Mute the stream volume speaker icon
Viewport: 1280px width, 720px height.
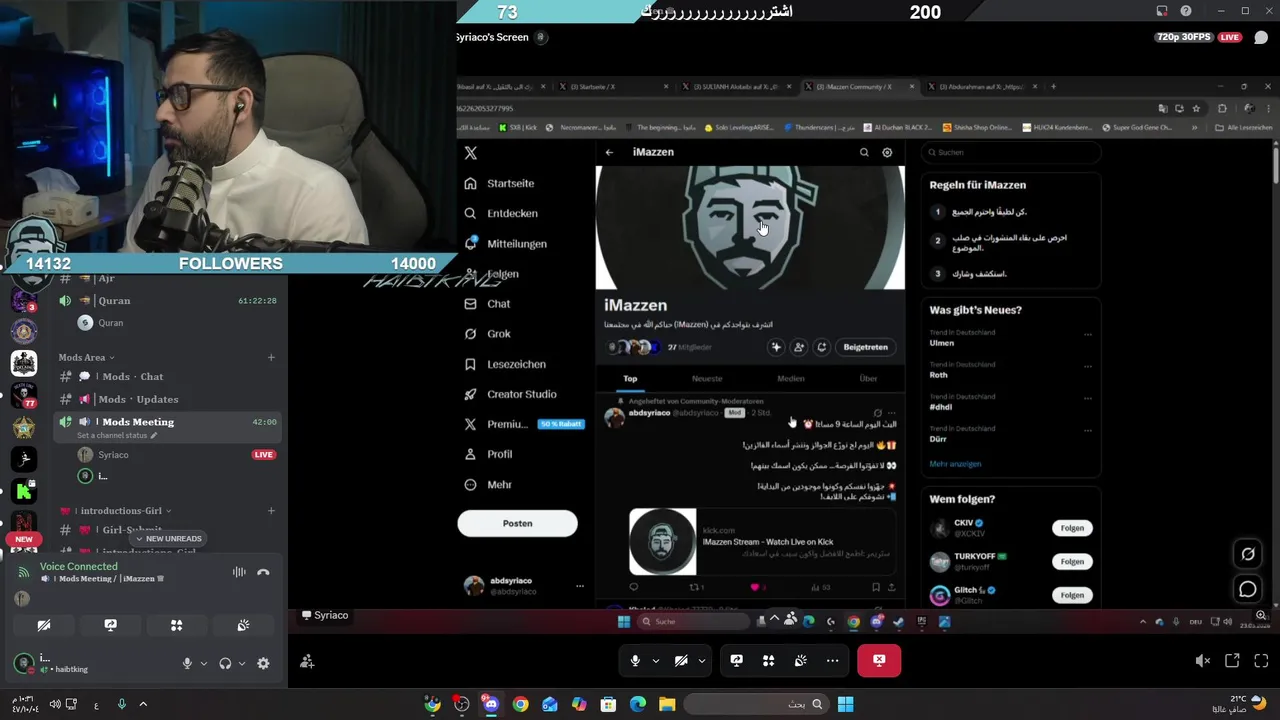point(1203,661)
